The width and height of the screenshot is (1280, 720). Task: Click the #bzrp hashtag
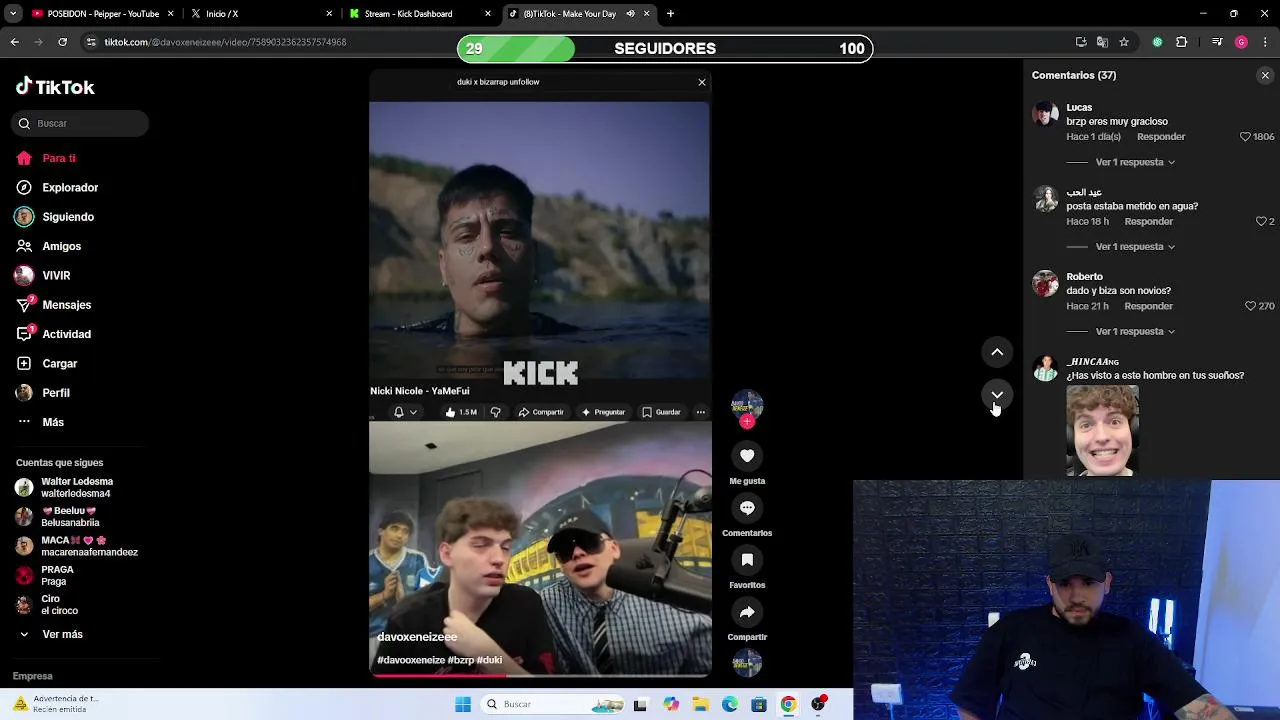point(460,660)
